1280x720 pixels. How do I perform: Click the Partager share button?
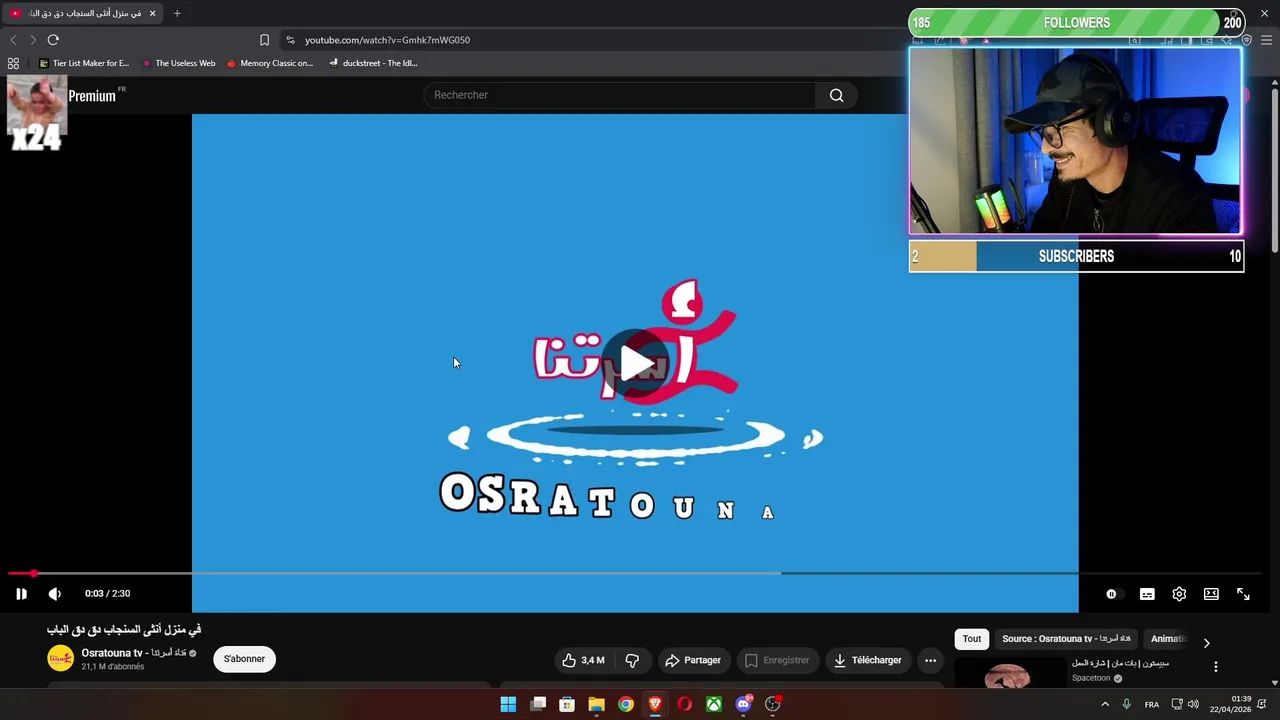[x=693, y=660]
